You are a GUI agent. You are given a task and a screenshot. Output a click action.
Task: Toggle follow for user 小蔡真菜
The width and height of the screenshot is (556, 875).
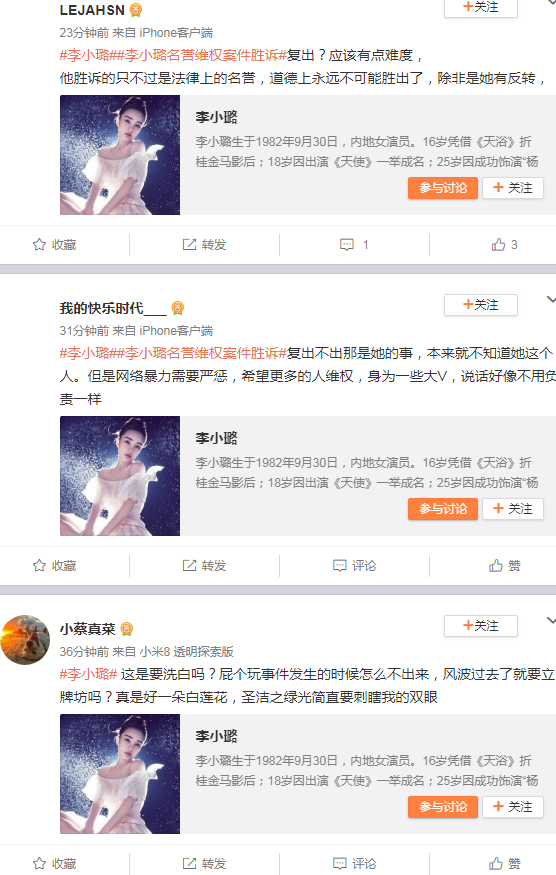click(481, 626)
